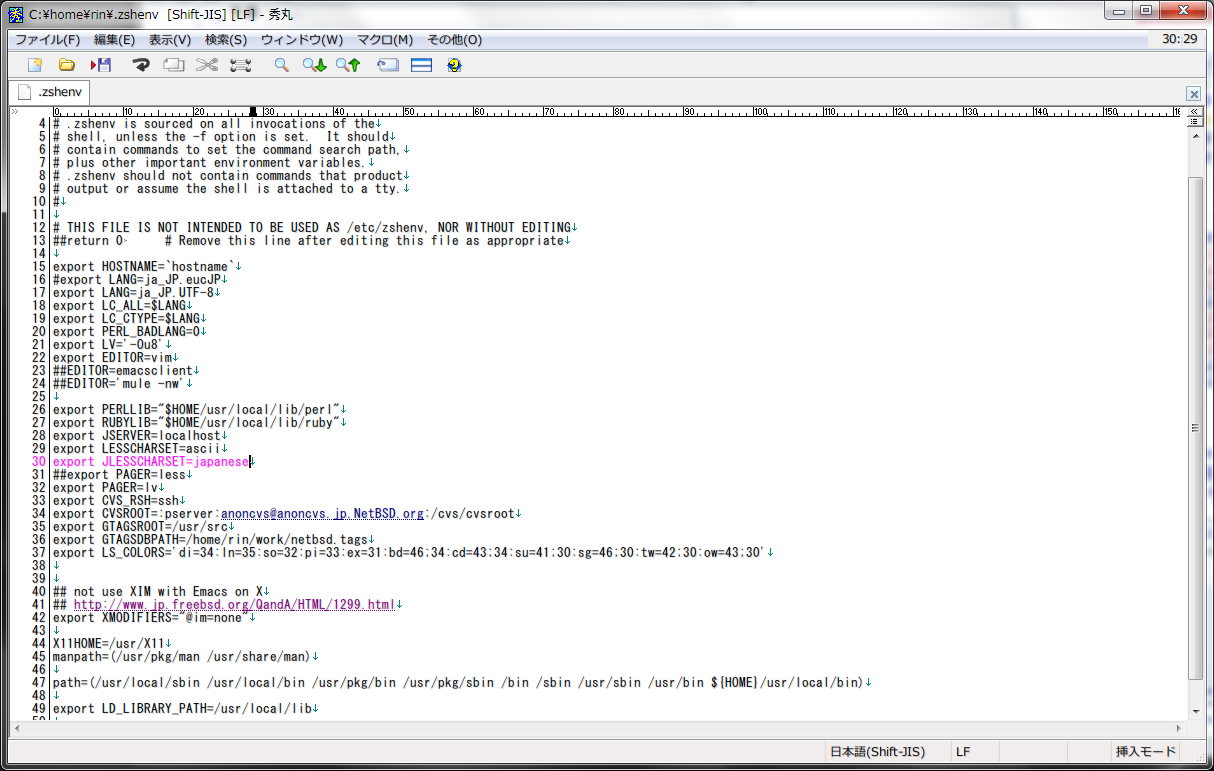Open the www.jp.freebsd.org QandA link
1214x771 pixels.
pyautogui.click(x=235, y=604)
